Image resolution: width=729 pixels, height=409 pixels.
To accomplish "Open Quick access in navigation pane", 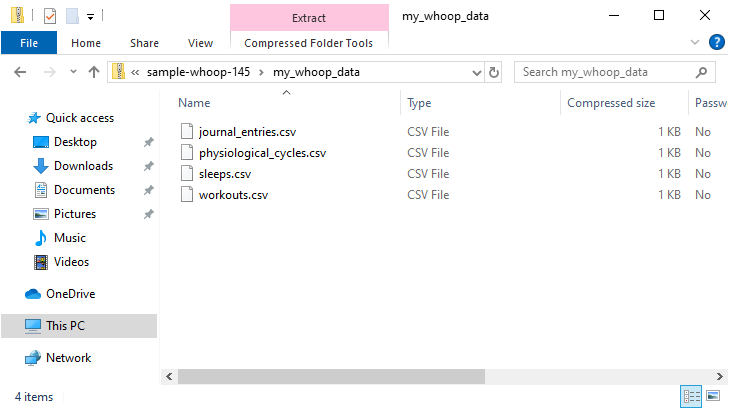I will tap(80, 118).
